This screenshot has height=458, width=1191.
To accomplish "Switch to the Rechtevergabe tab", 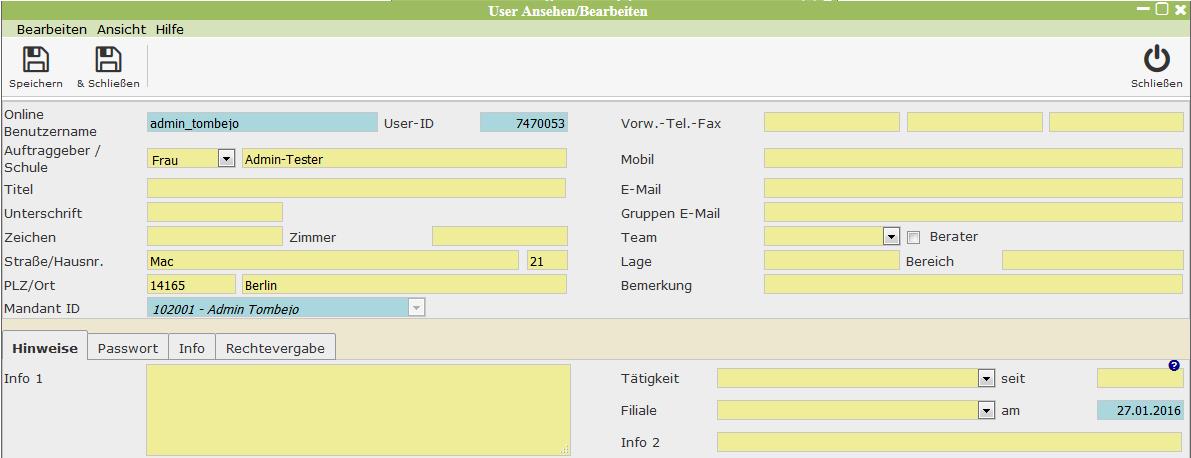I will (x=275, y=348).
